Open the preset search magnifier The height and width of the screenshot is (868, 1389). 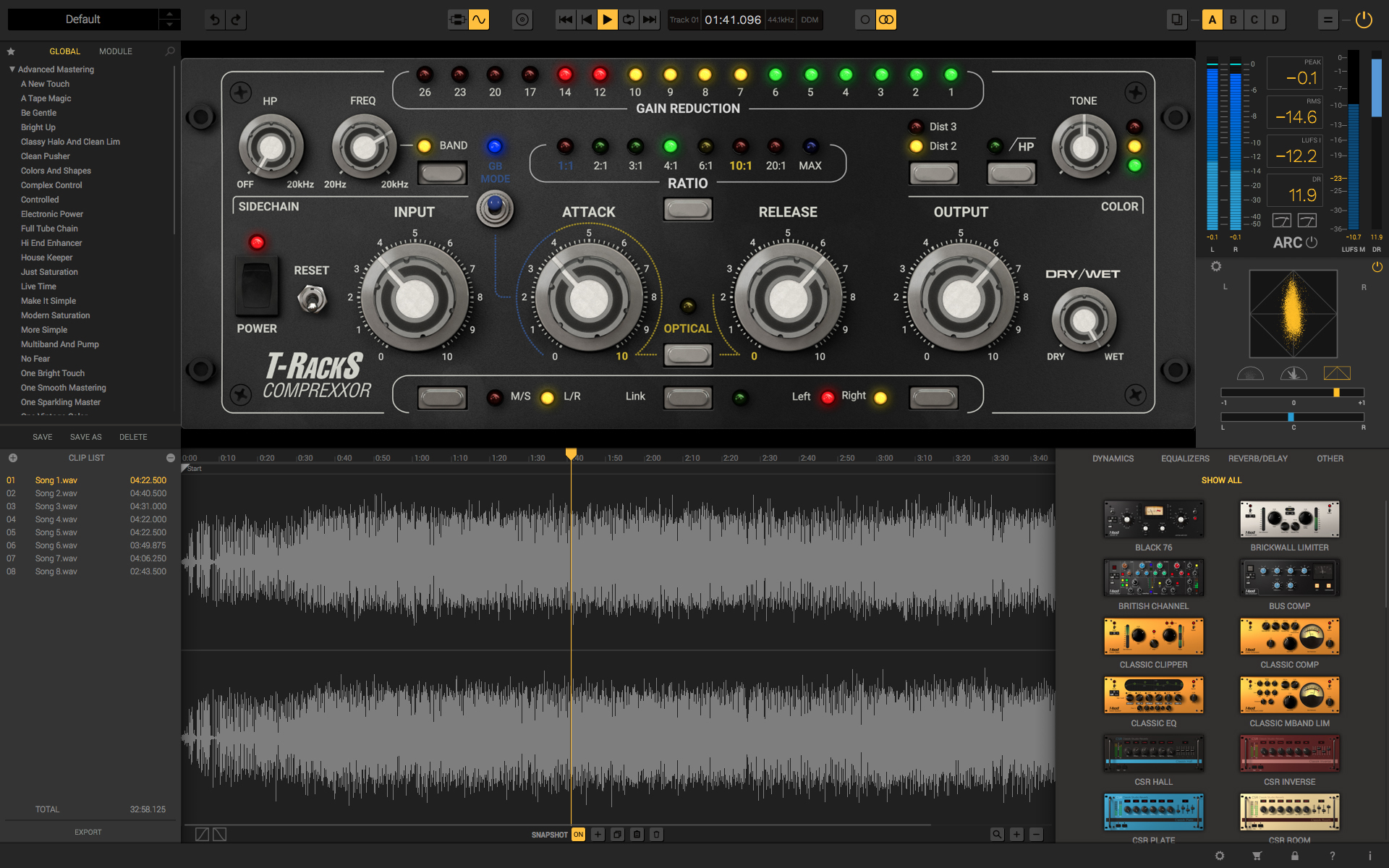170,51
